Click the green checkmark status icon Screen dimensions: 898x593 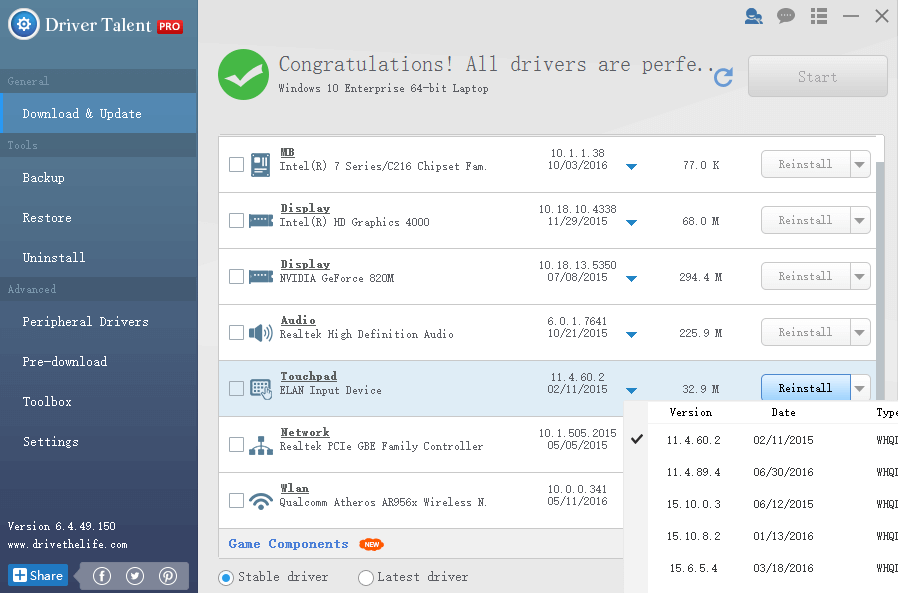coord(243,74)
